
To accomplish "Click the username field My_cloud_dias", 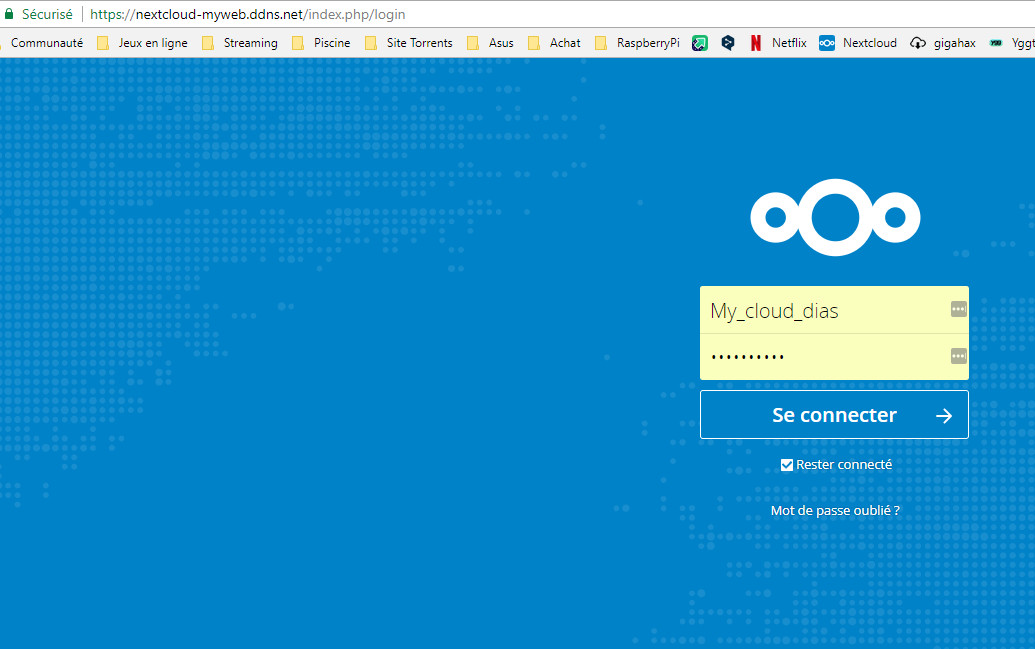I will (834, 310).
